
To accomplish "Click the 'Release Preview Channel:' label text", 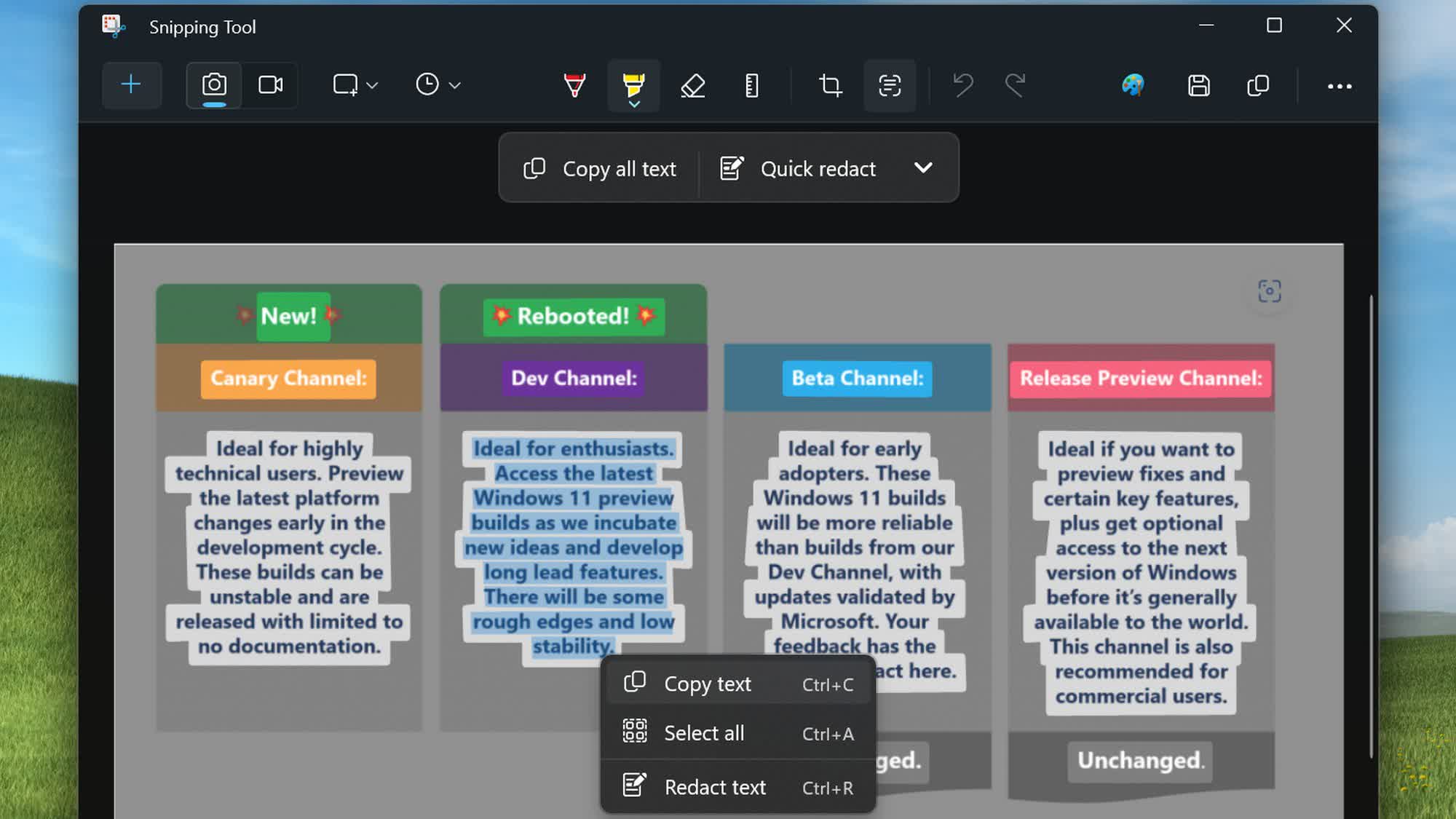I will 1141,379.
